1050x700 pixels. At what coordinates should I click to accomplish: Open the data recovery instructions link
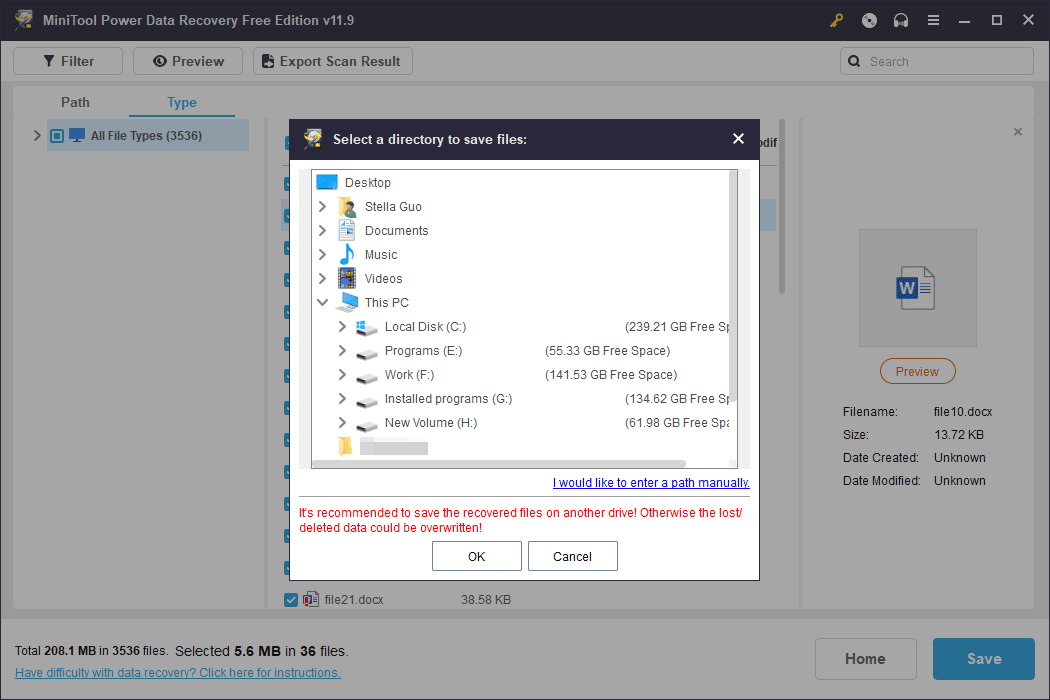(177, 673)
